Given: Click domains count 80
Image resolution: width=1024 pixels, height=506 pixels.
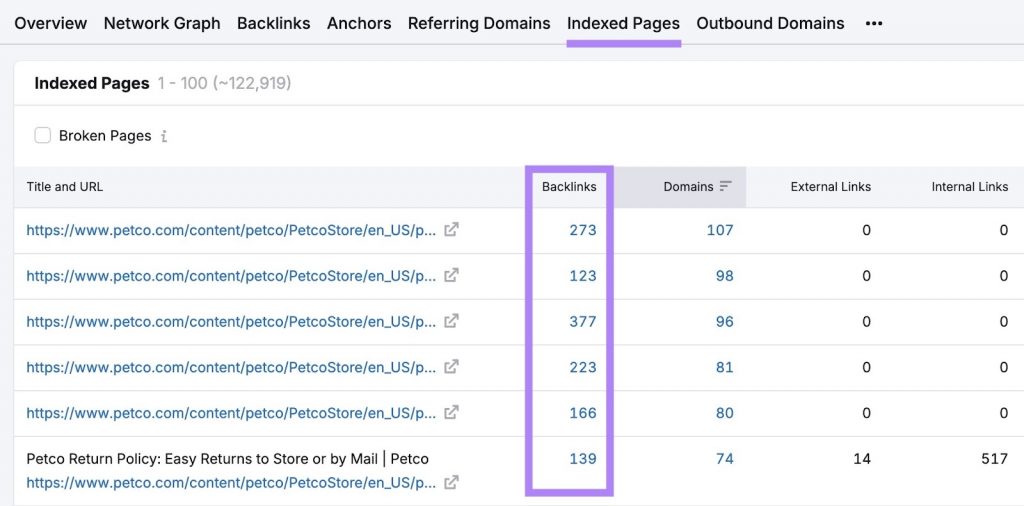Looking at the screenshot, I should [724, 413].
